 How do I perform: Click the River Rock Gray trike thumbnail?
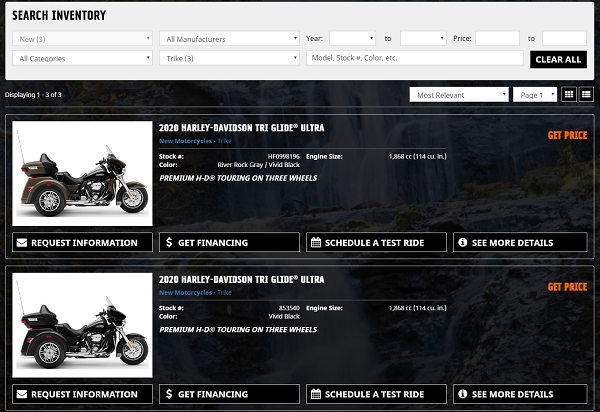point(82,174)
